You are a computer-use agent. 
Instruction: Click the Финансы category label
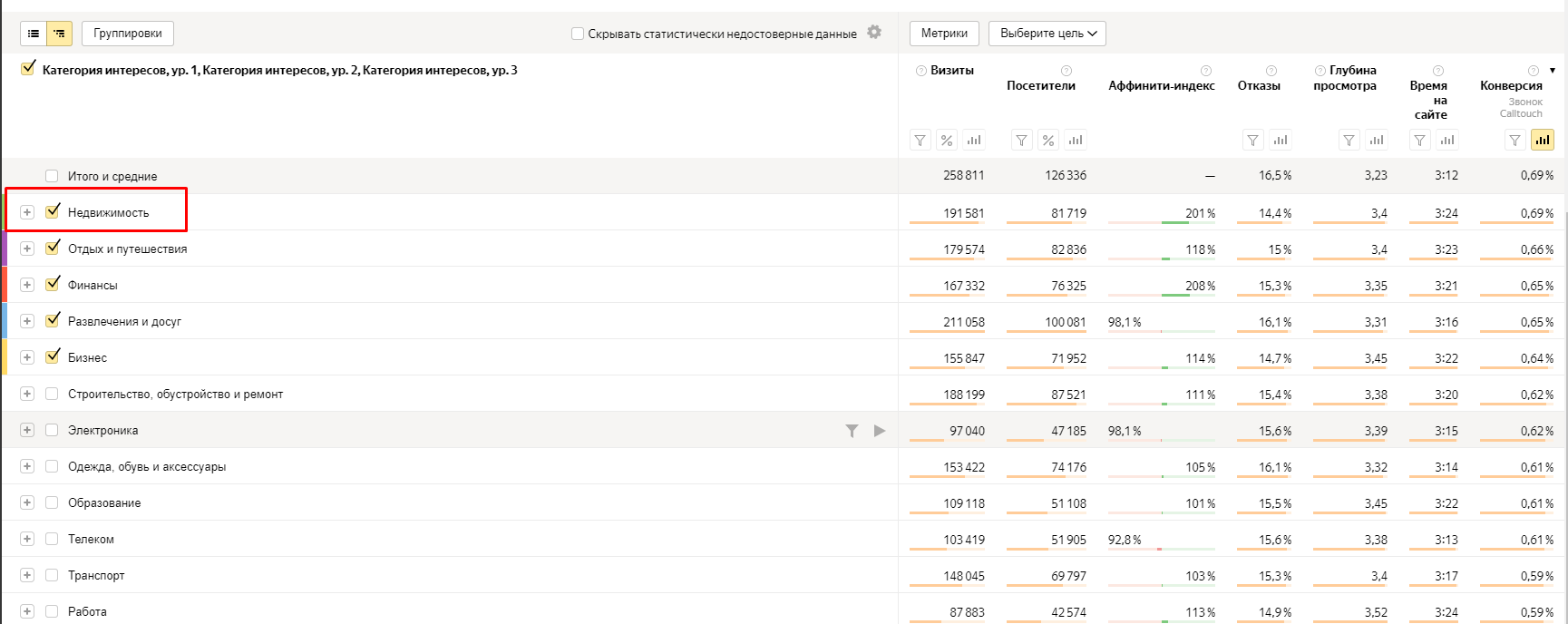point(93,286)
